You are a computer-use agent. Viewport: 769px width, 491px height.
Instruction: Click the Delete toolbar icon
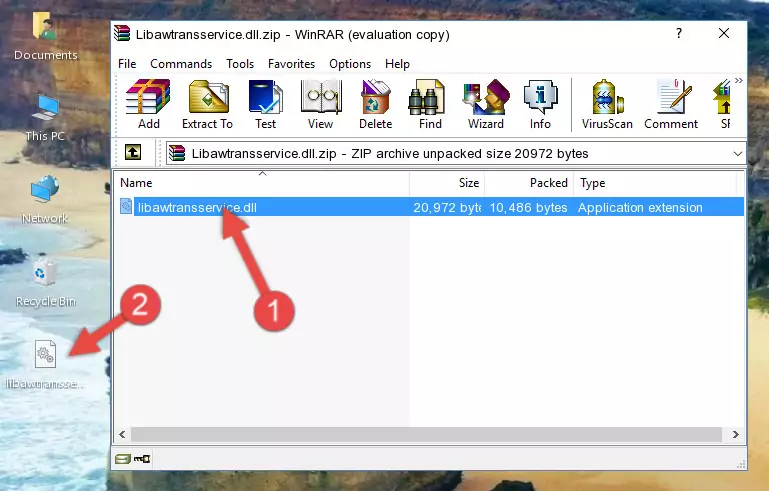tap(376, 104)
